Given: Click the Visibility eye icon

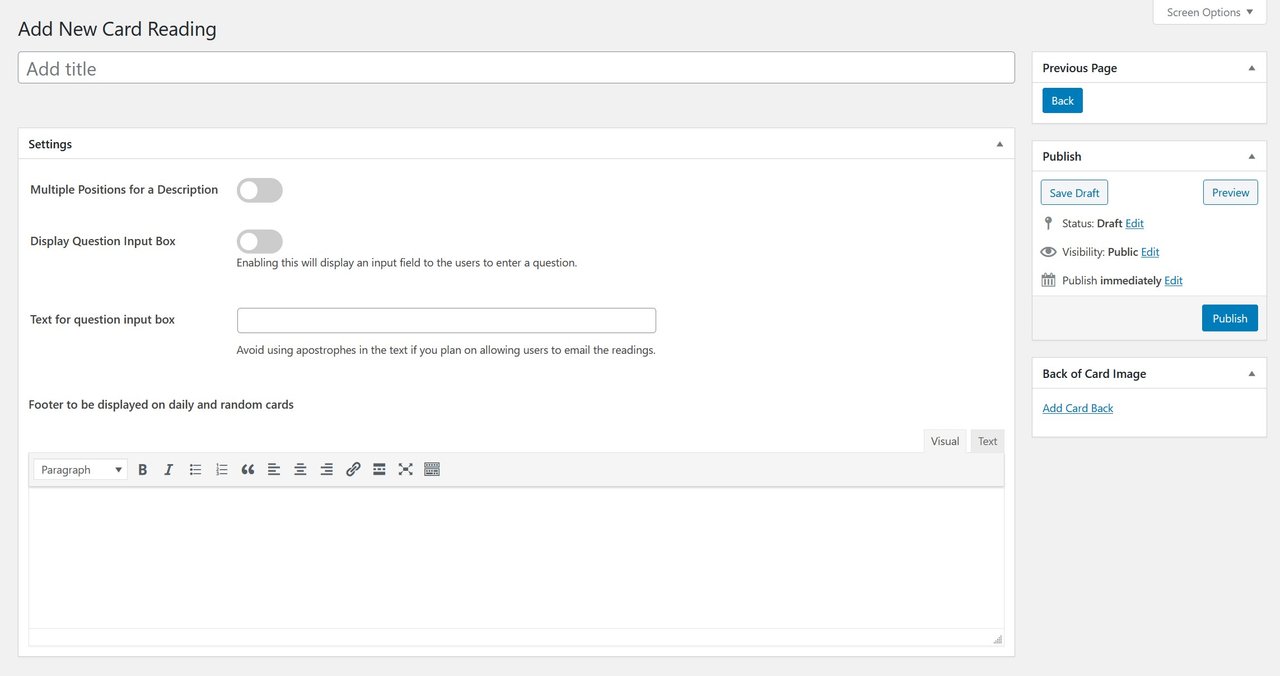Looking at the screenshot, I should [x=1048, y=252].
